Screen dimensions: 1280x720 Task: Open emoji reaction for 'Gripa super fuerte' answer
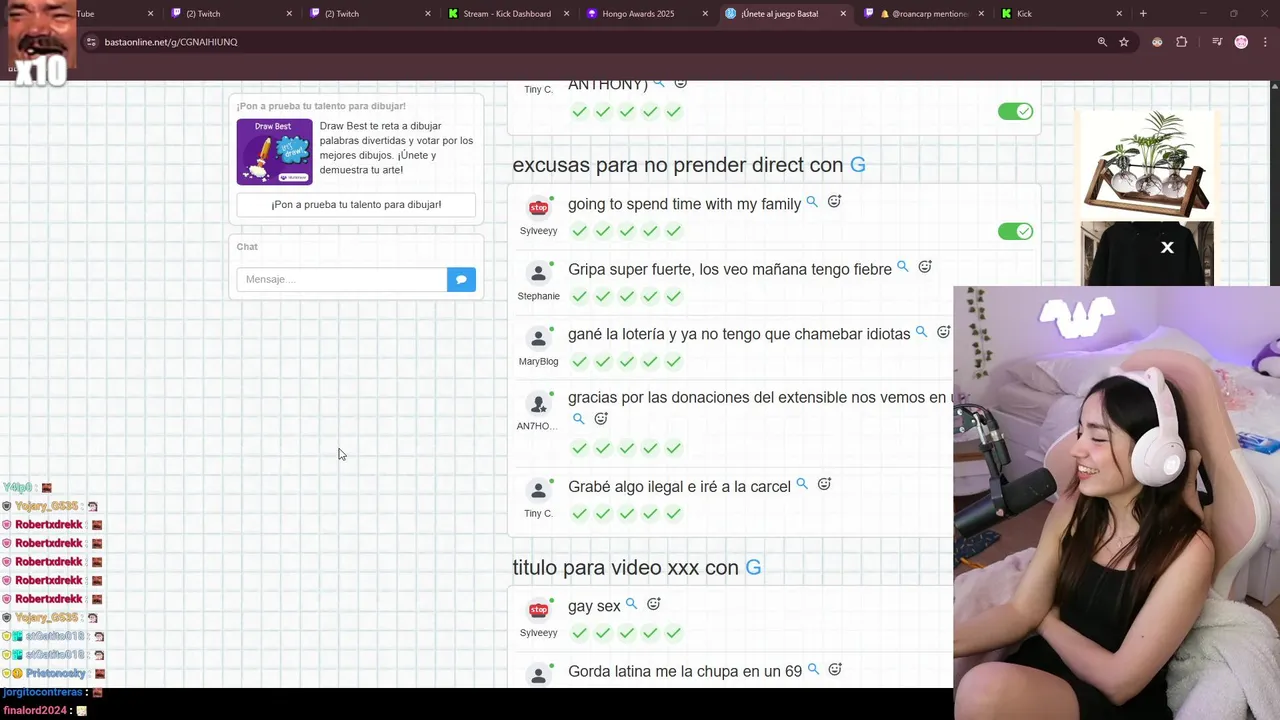point(925,267)
